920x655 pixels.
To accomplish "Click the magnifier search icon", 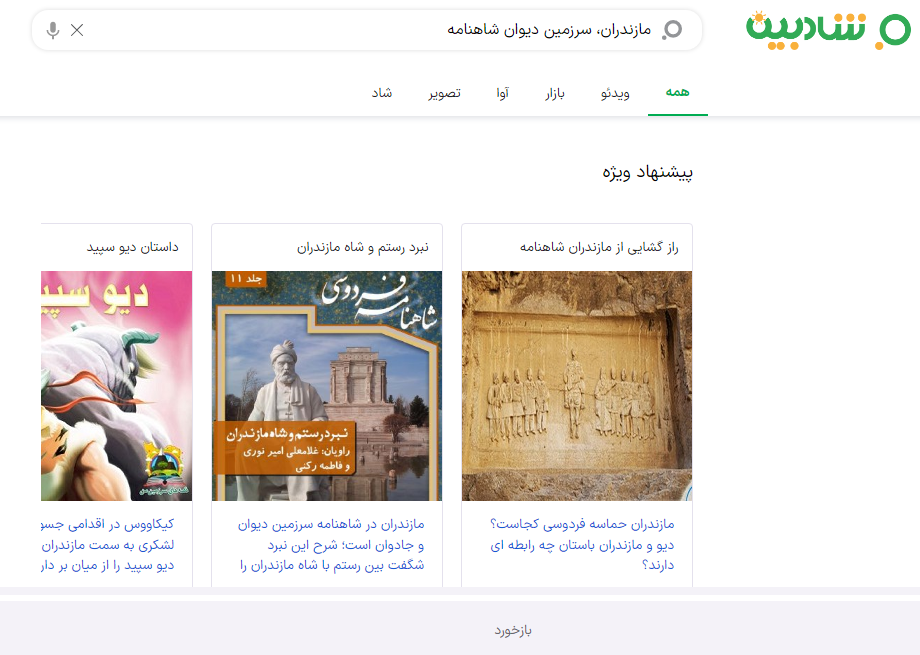I will pos(672,30).
